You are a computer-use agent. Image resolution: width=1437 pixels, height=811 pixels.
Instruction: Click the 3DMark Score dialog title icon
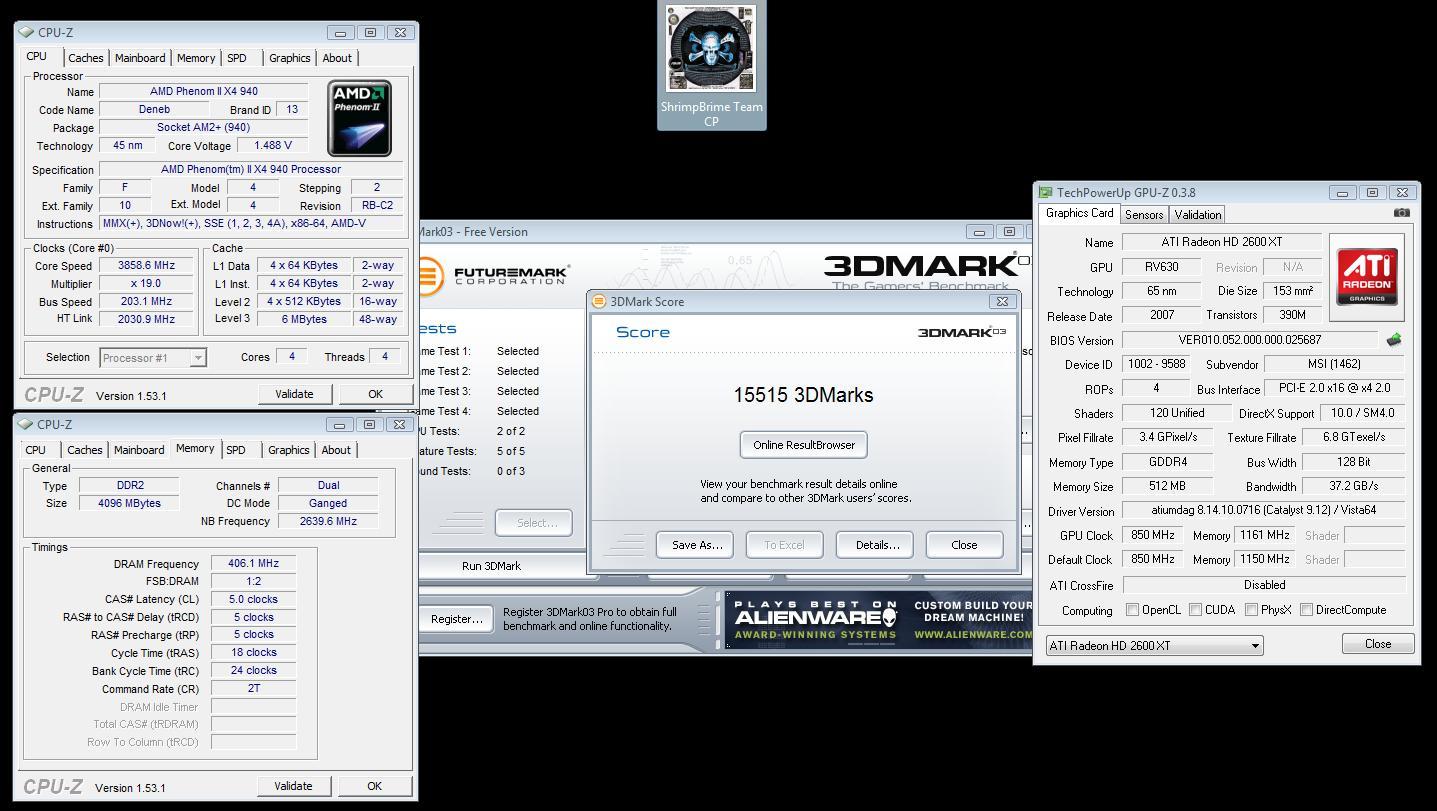point(599,301)
